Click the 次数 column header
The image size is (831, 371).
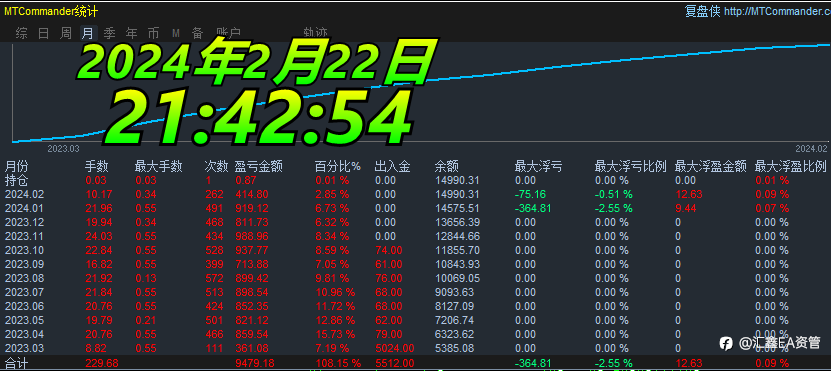pos(216,166)
